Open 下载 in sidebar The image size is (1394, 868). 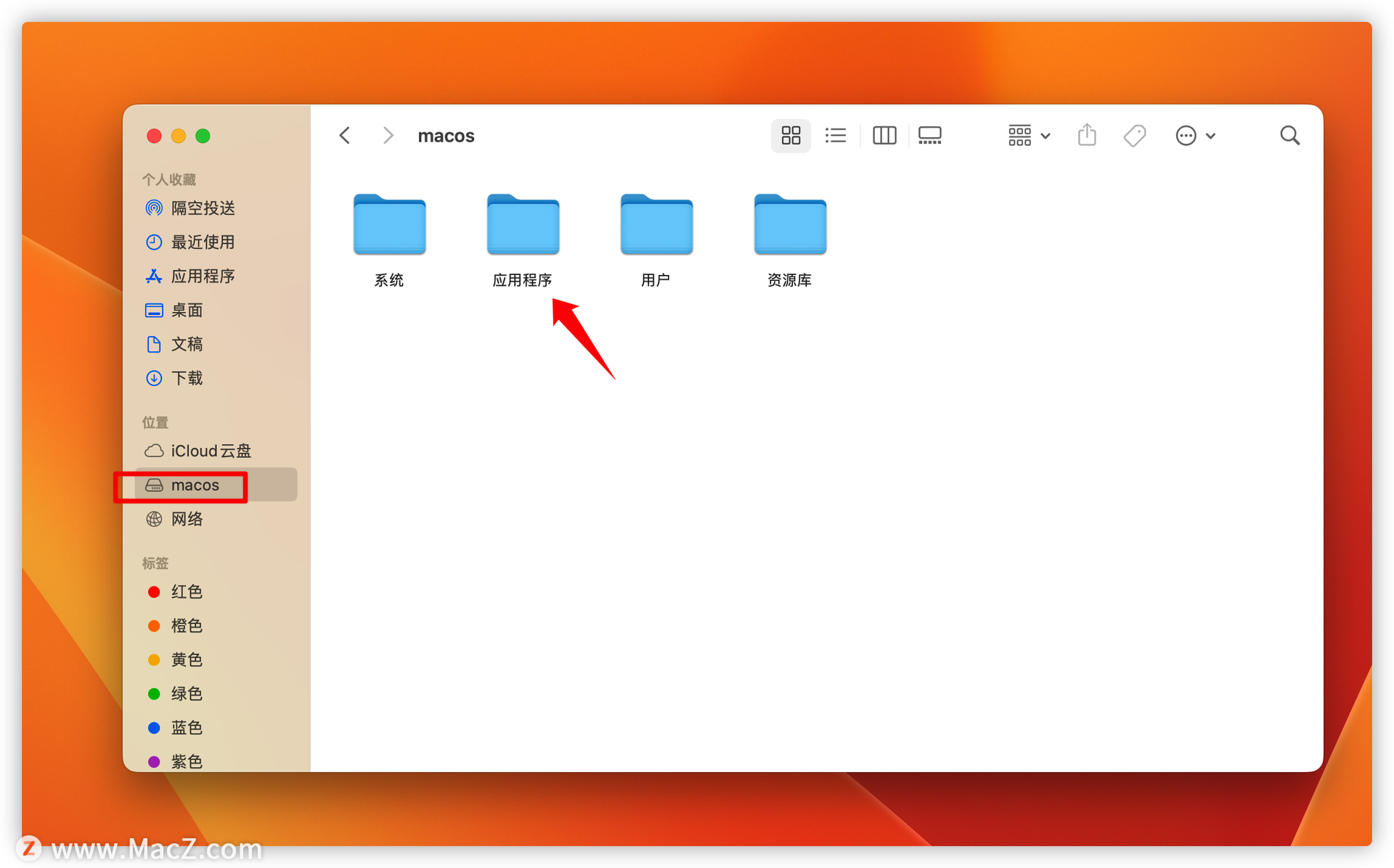216,378
